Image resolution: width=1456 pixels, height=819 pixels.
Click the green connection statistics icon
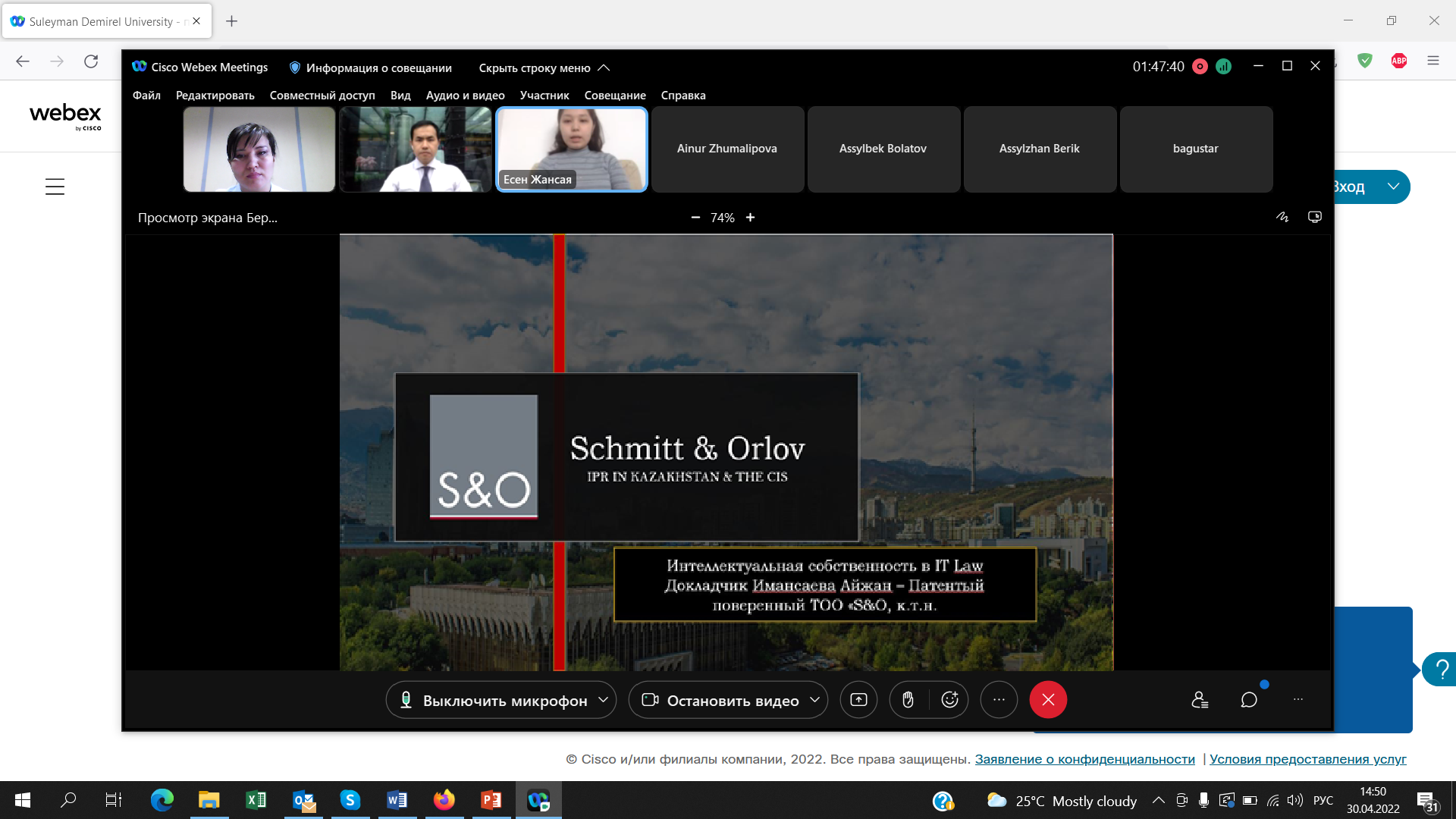coord(1223,67)
